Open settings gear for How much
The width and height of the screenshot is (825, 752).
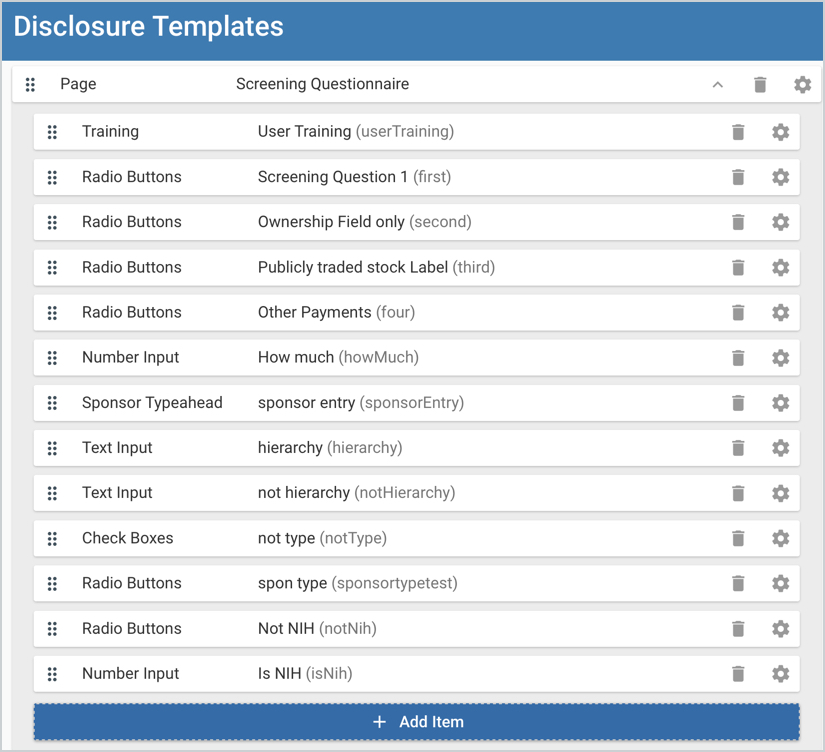pyautogui.click(x=780, y=358)
